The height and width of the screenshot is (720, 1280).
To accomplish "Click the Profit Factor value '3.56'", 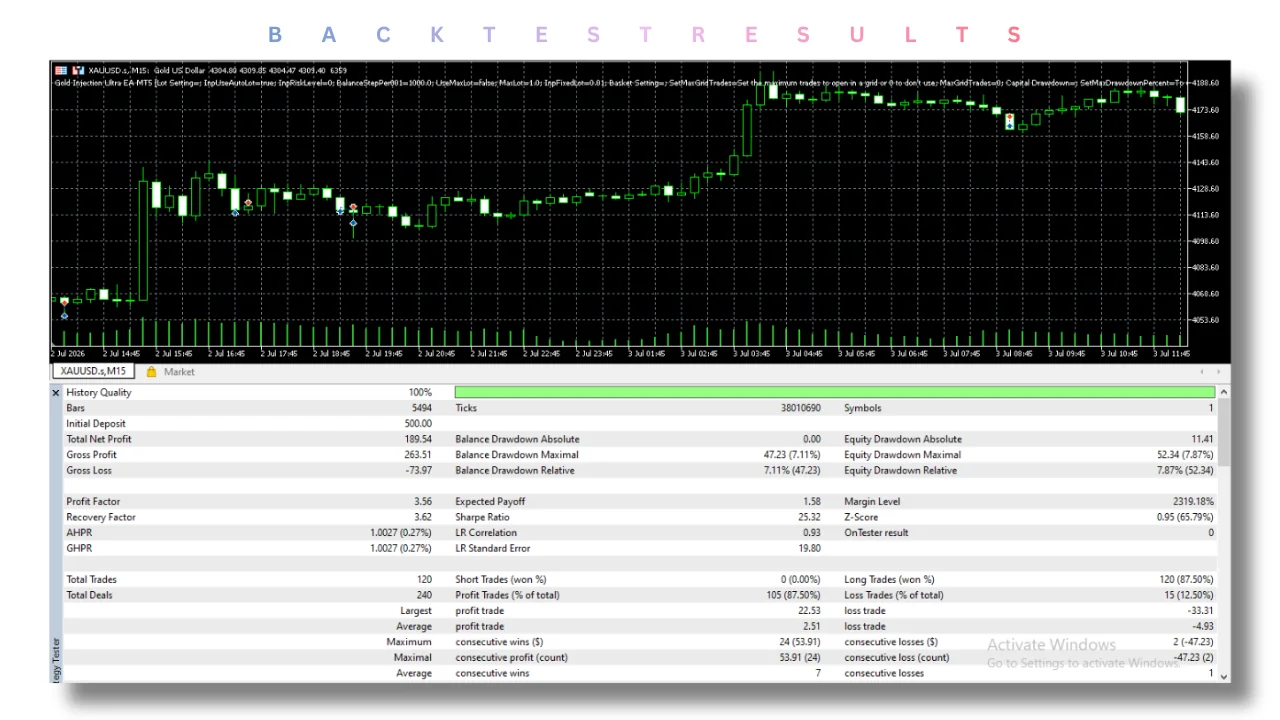I will click(x=423, y=502).
